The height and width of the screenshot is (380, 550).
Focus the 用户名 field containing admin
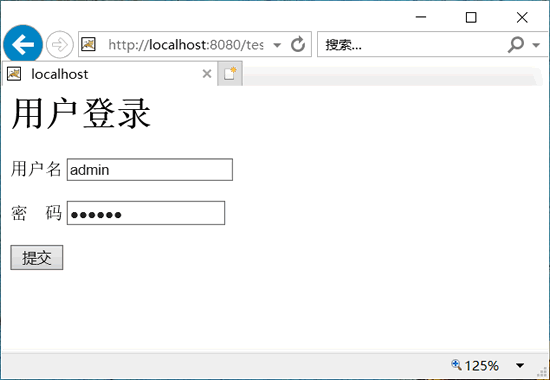150,170
